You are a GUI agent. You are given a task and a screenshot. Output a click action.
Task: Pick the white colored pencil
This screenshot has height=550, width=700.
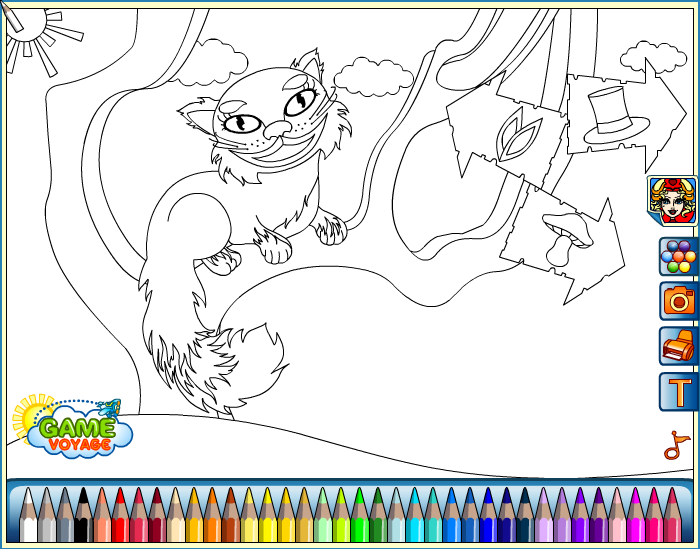pos(29,515)
